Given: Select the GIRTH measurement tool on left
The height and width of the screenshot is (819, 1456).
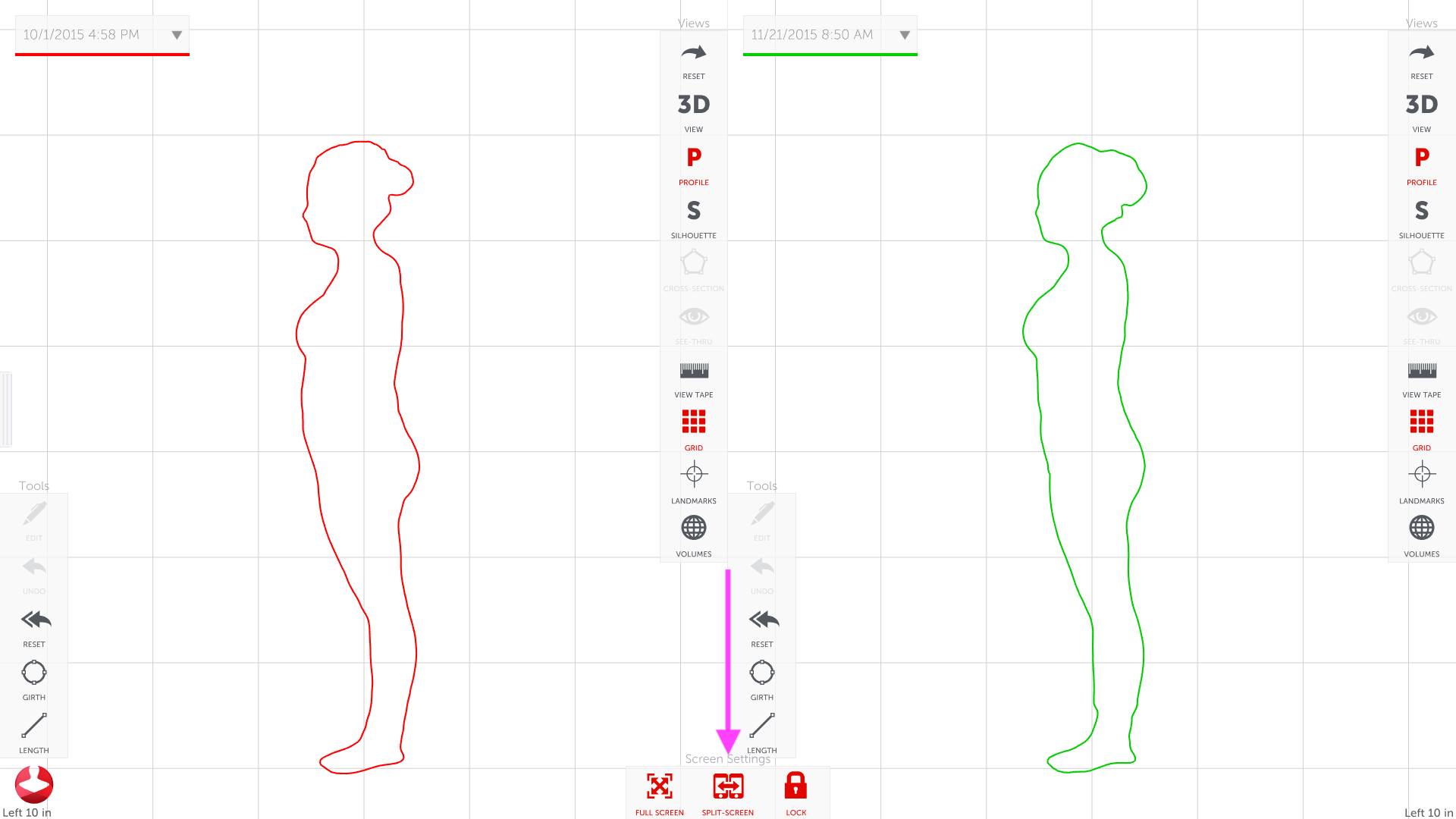Looking at the screenshot, I should (x=33, y=672).
